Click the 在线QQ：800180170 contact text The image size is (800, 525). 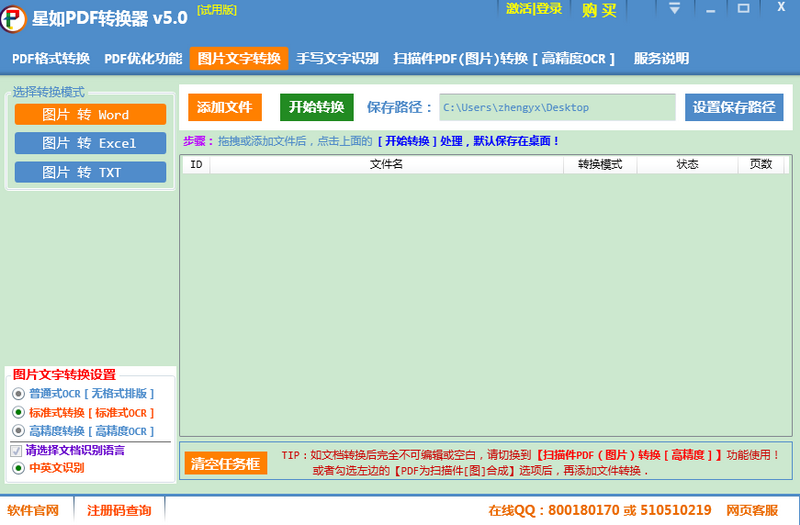(x=554, y=510)
